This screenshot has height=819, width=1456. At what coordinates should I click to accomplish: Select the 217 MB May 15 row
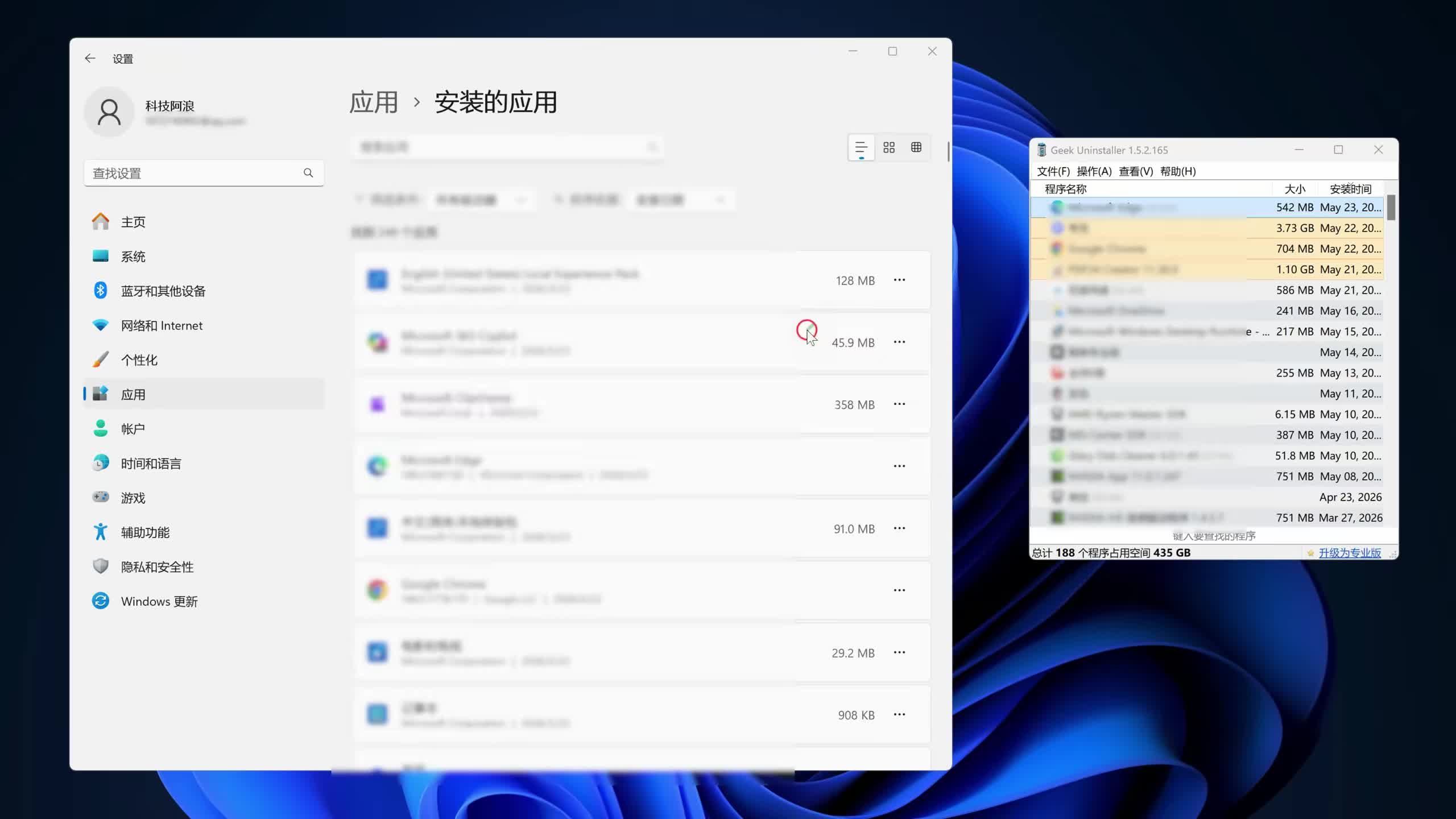(1207, 332)
